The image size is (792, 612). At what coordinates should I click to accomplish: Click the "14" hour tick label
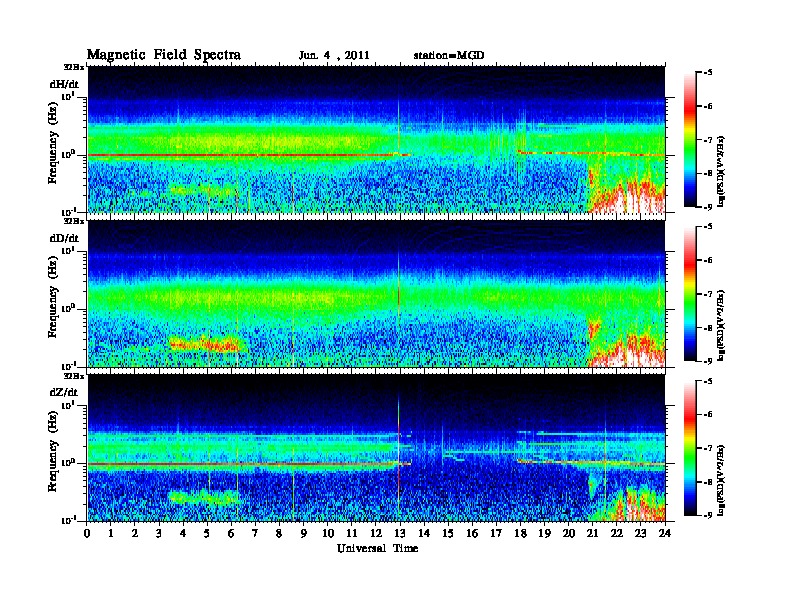coord(424,534)
